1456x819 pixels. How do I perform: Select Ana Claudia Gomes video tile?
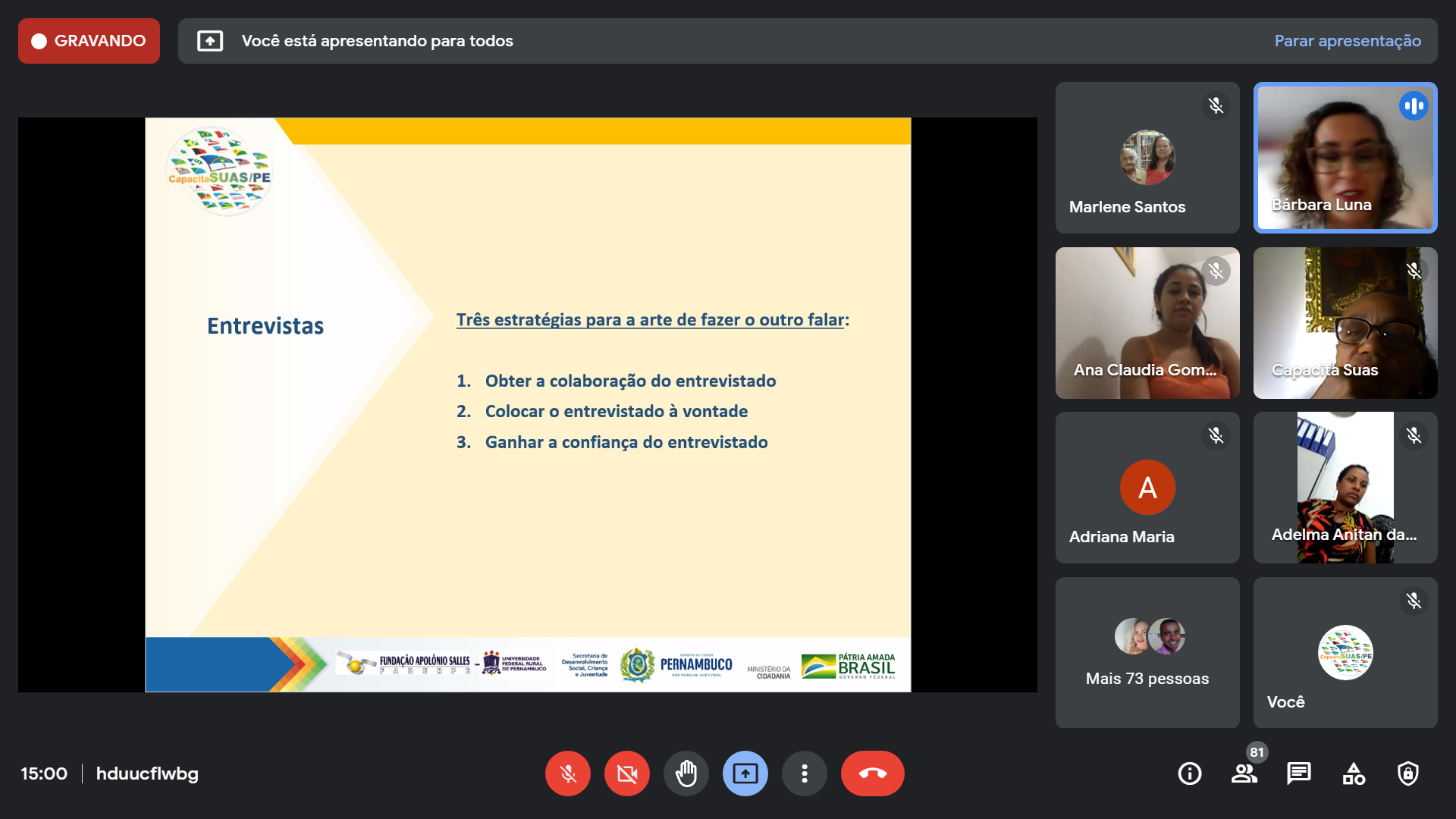[1147, 322]
